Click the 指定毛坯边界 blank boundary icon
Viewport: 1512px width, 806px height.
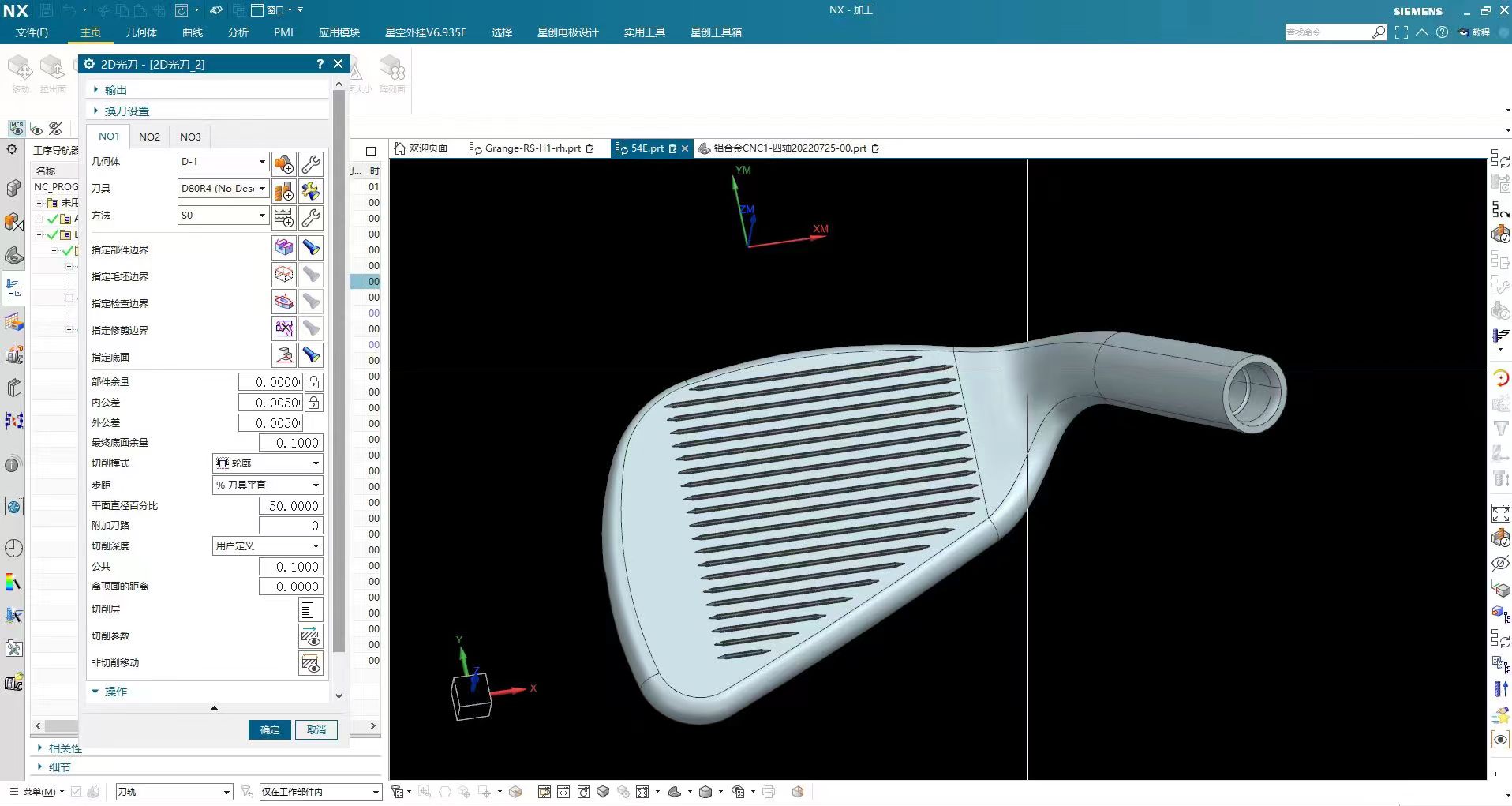[x=284, y=276]
